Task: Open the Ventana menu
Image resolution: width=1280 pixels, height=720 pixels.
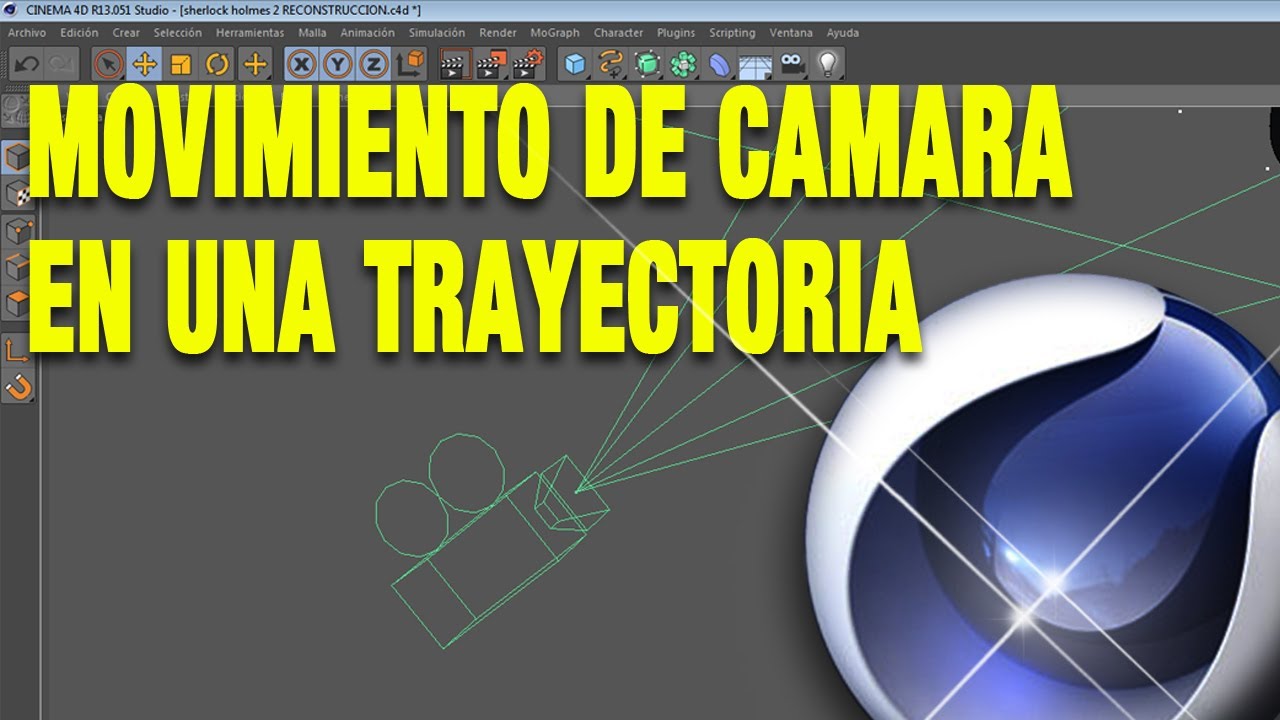Action: (791, 33)
